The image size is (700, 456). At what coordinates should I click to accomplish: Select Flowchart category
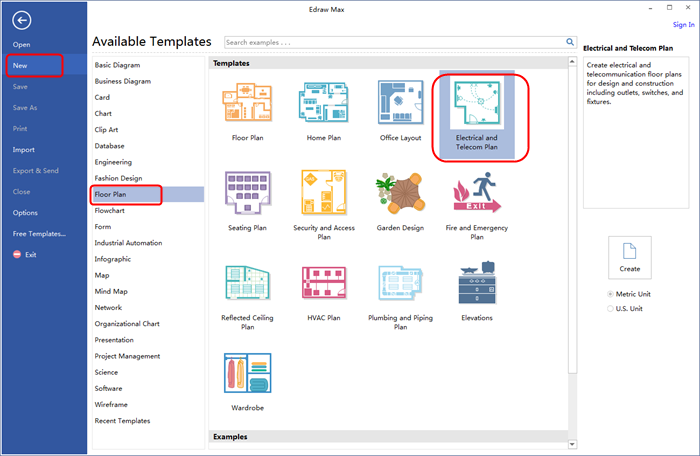coord(109,210)
